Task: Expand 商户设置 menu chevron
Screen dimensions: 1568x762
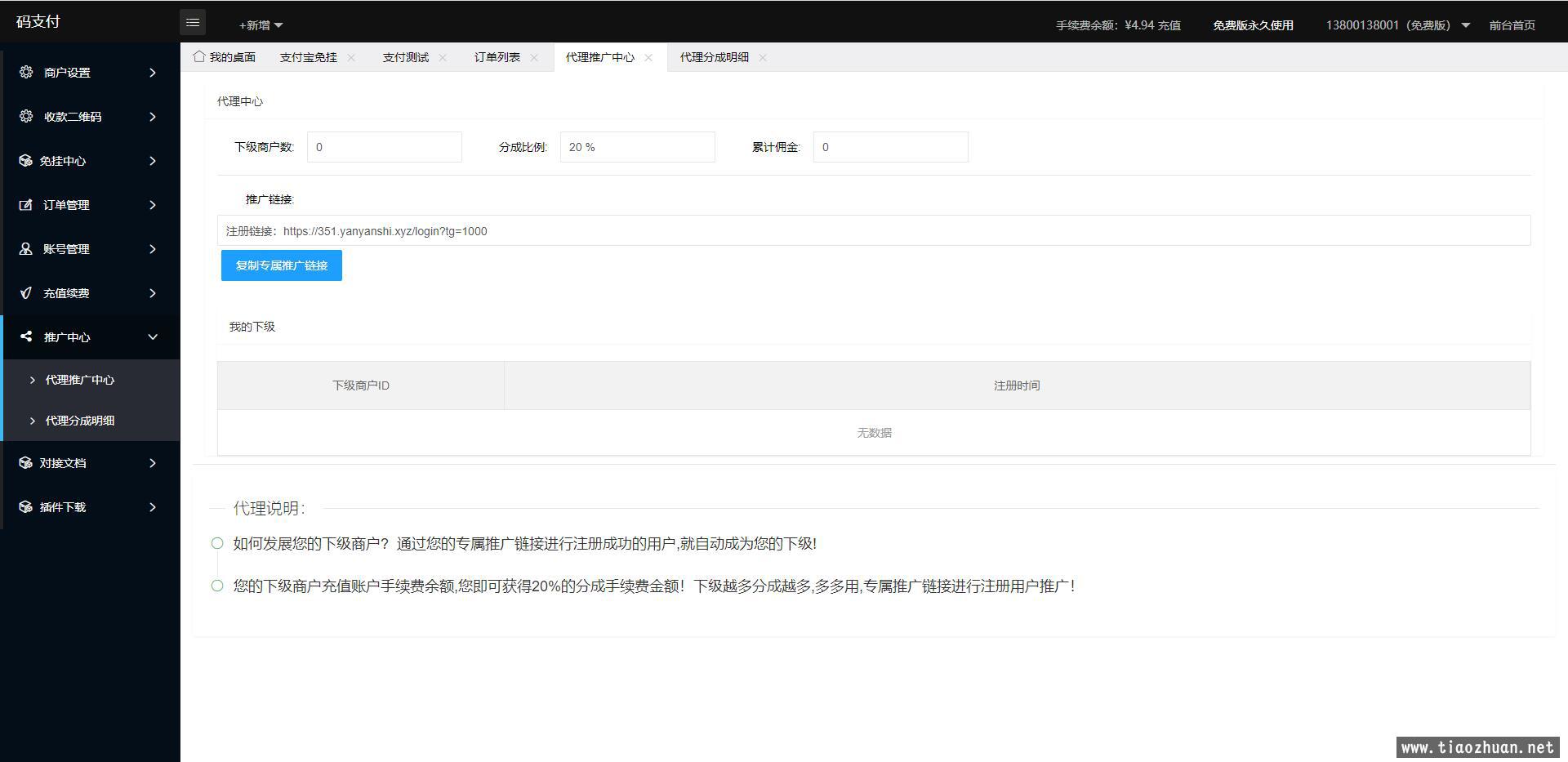Action: tap(153, 73)
